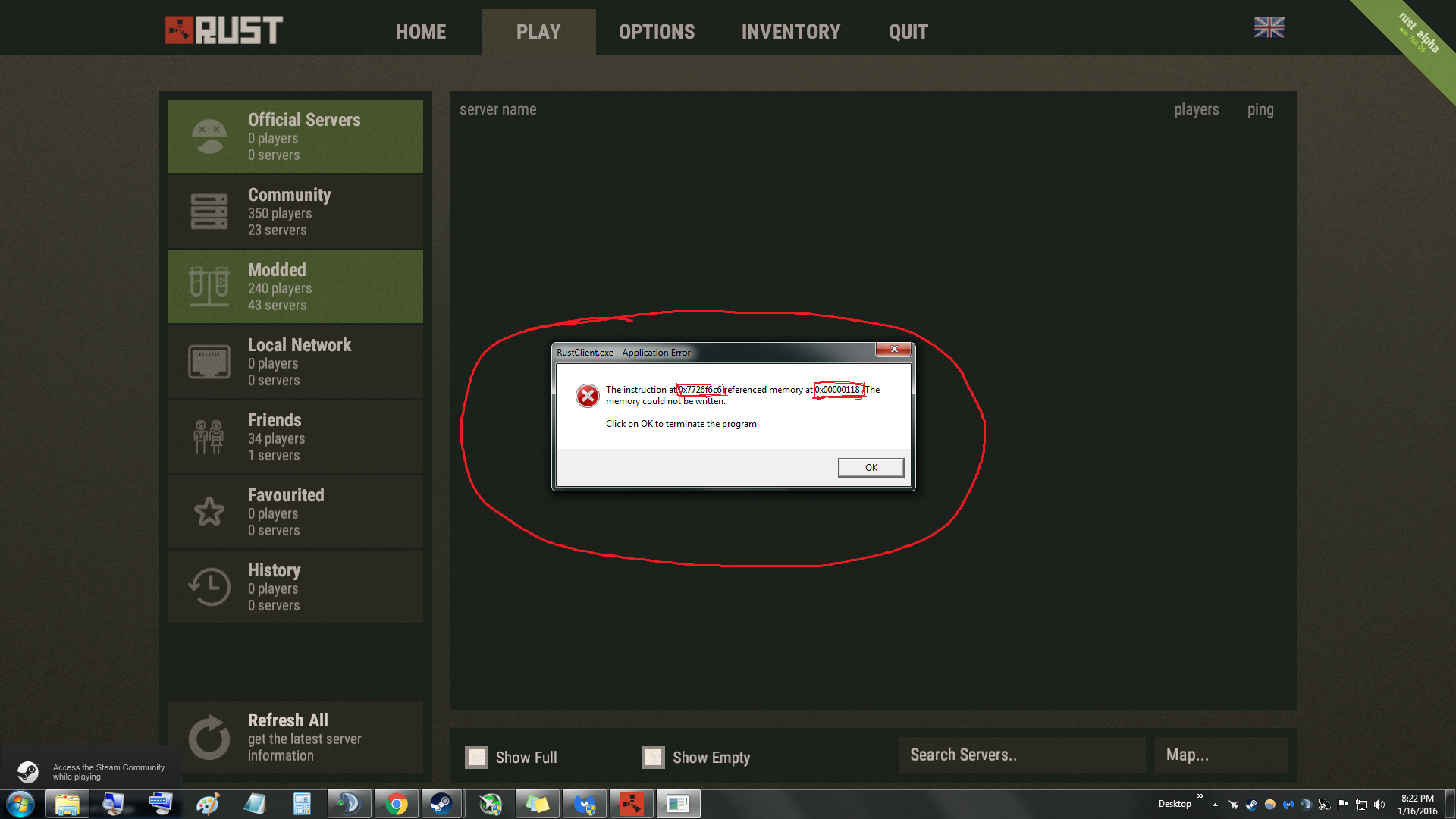Switch to the Rust client taskbar button
This screenshot has height=819, width=1456.
point(631,804)
